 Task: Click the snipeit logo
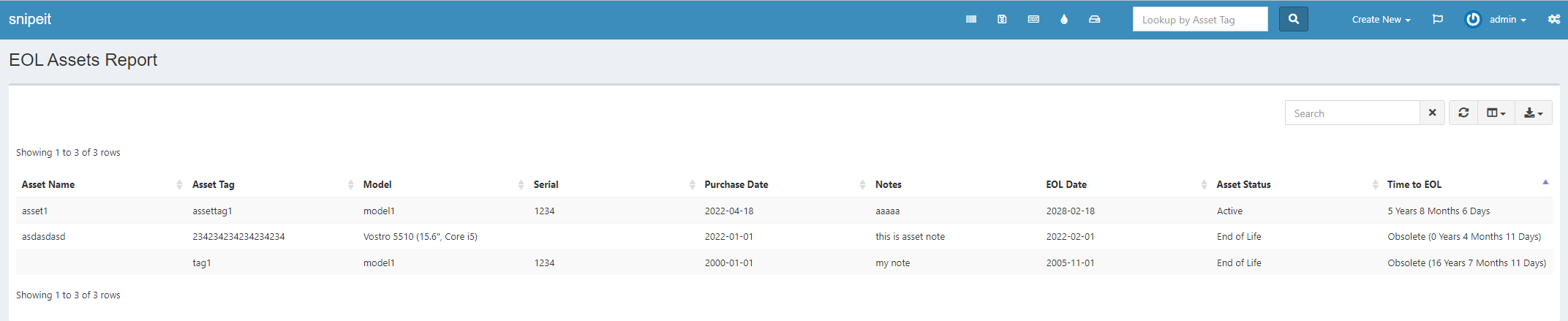pyautogui.click(x=30, y=19)
